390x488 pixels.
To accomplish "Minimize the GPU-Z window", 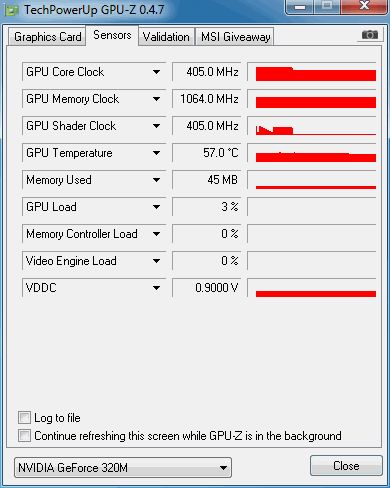I will click(x=300, y=7).
